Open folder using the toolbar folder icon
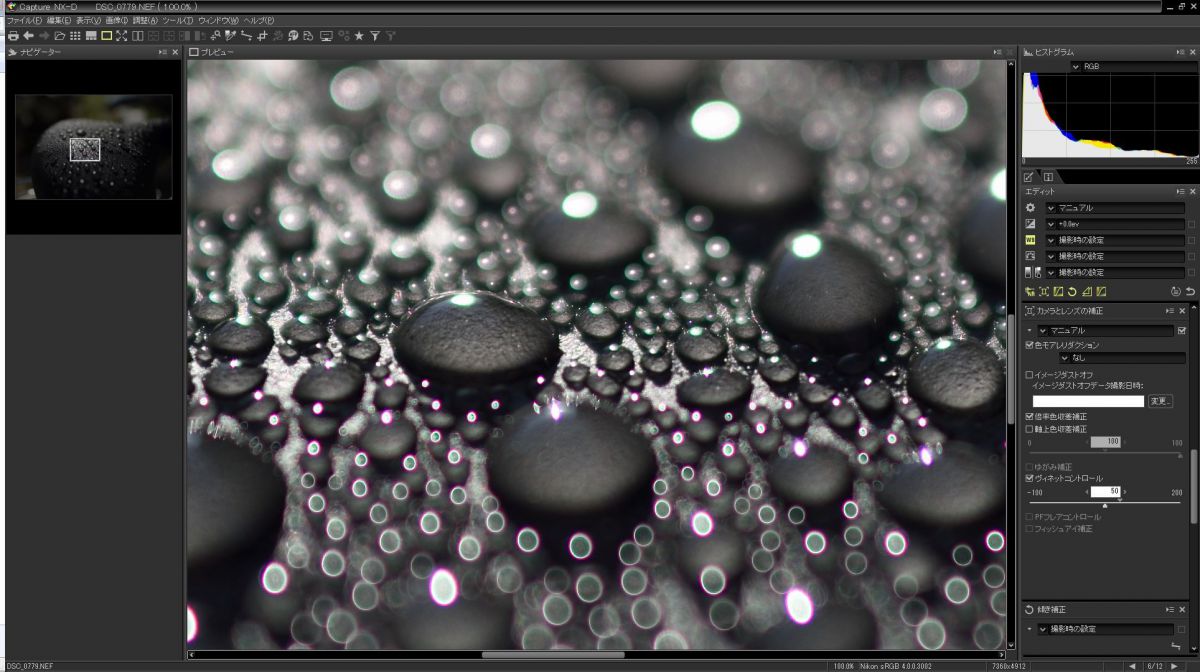Screen dimensions: 1200x672 (x=60, y=36)
